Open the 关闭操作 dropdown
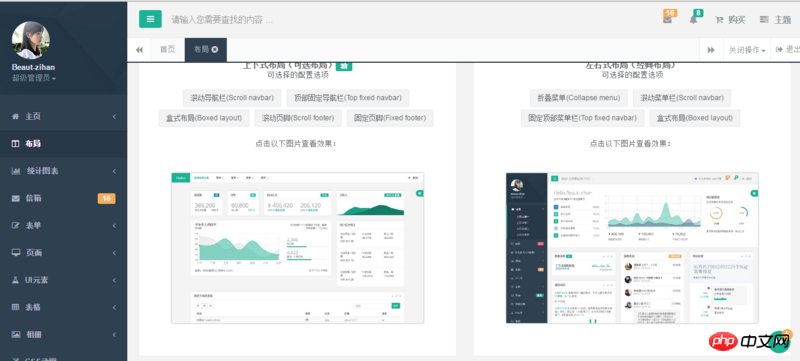This screenshot has height=361, width=800. (746, 49)
